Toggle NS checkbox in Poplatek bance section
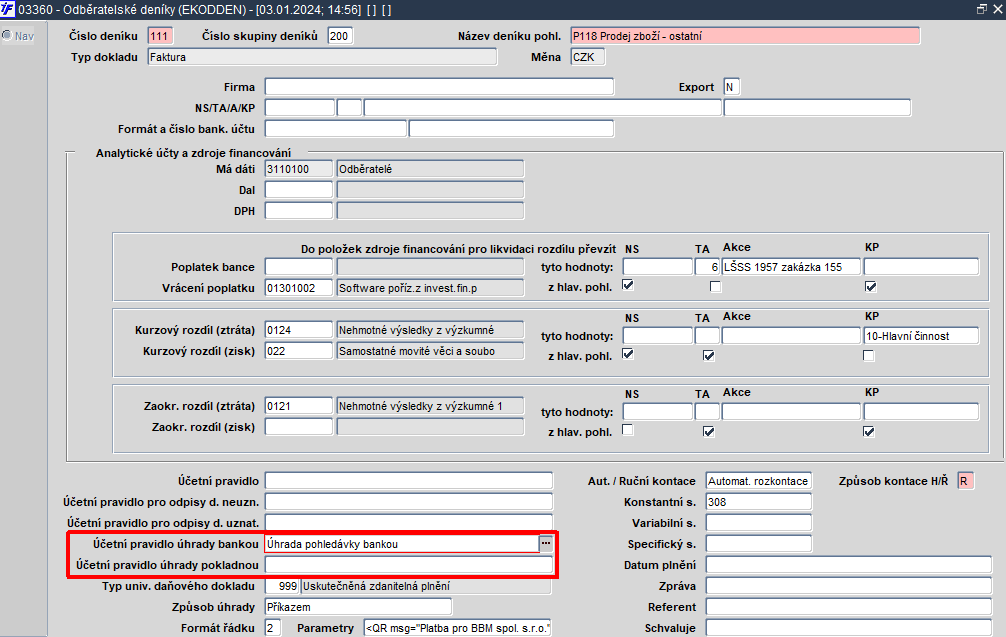The image size is (1006, 637). 628,285
